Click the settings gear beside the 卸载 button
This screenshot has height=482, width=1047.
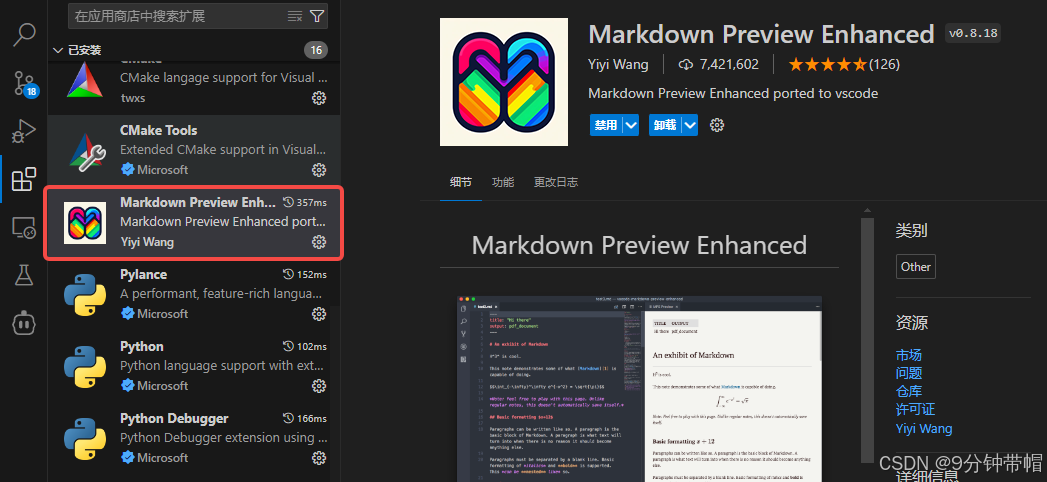click(x=717, y=125)
